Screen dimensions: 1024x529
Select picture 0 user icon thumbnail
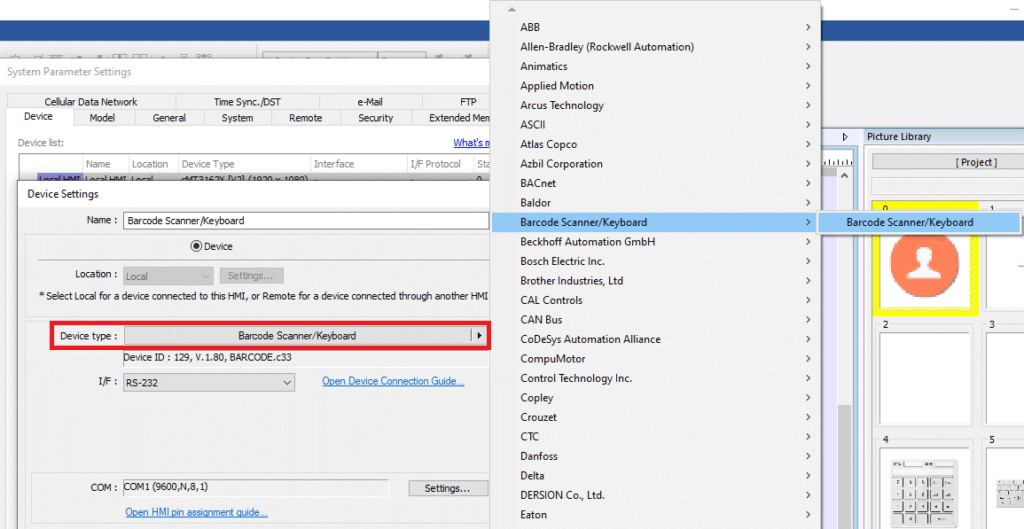coord(925,261)
